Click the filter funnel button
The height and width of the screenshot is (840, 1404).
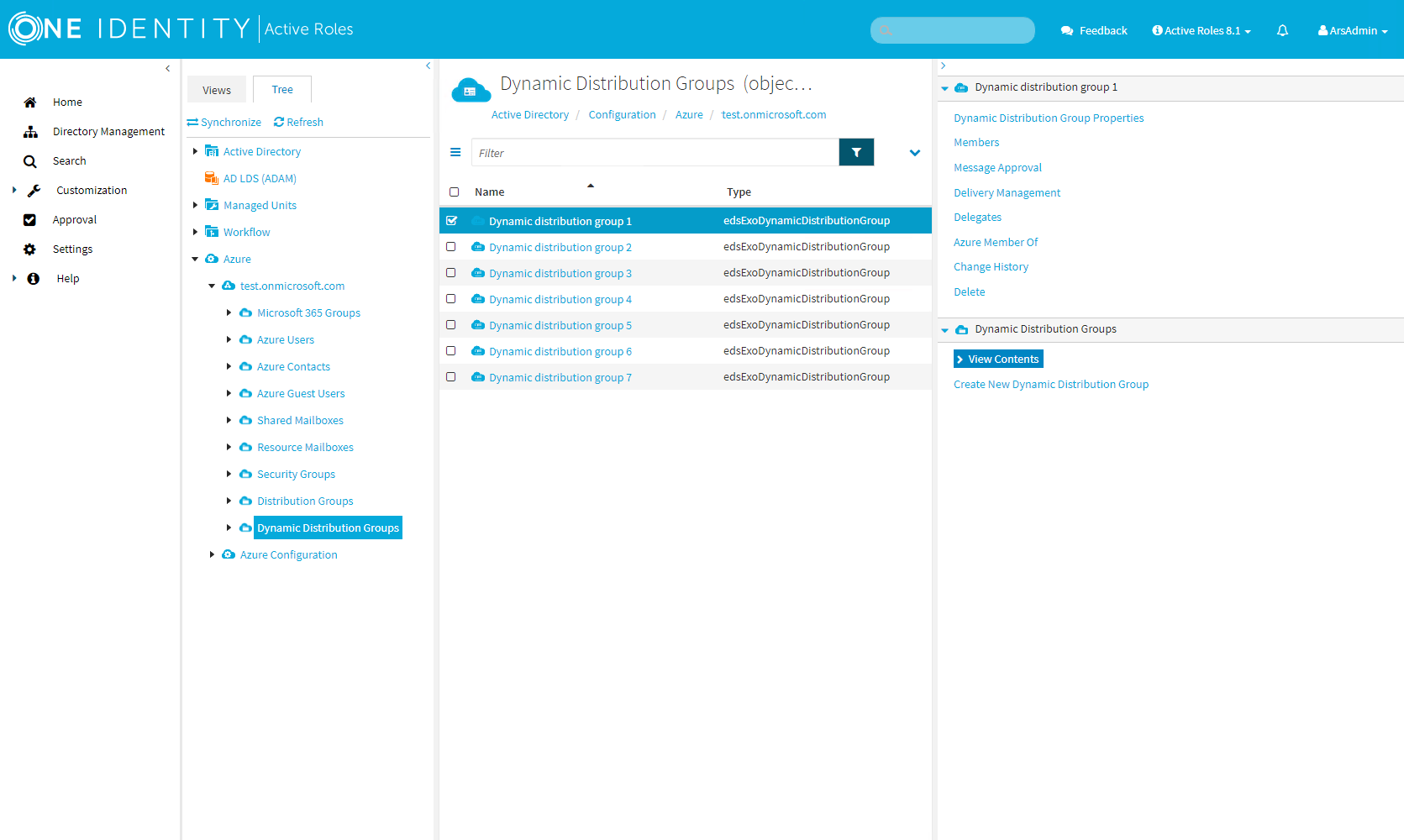pyautogui.click(x=856, y=152)
